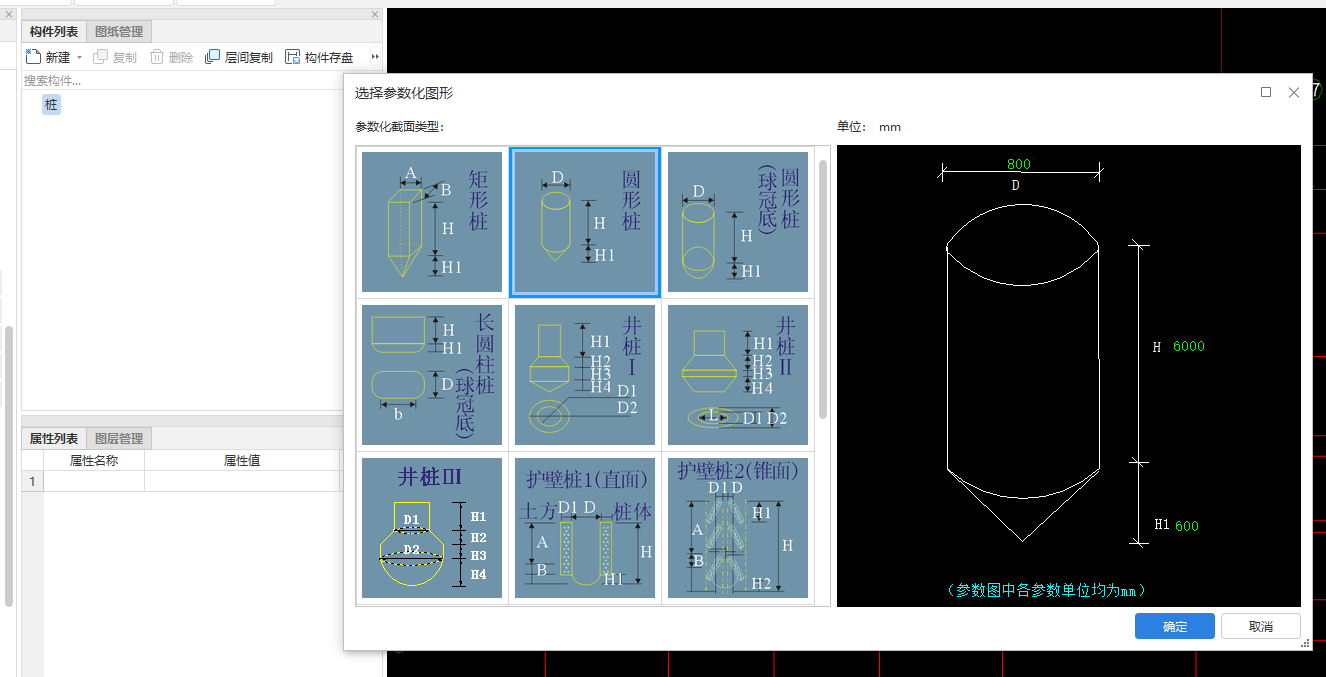Select the 圆形桩(球冠底) thumbnail

point(738,222)
